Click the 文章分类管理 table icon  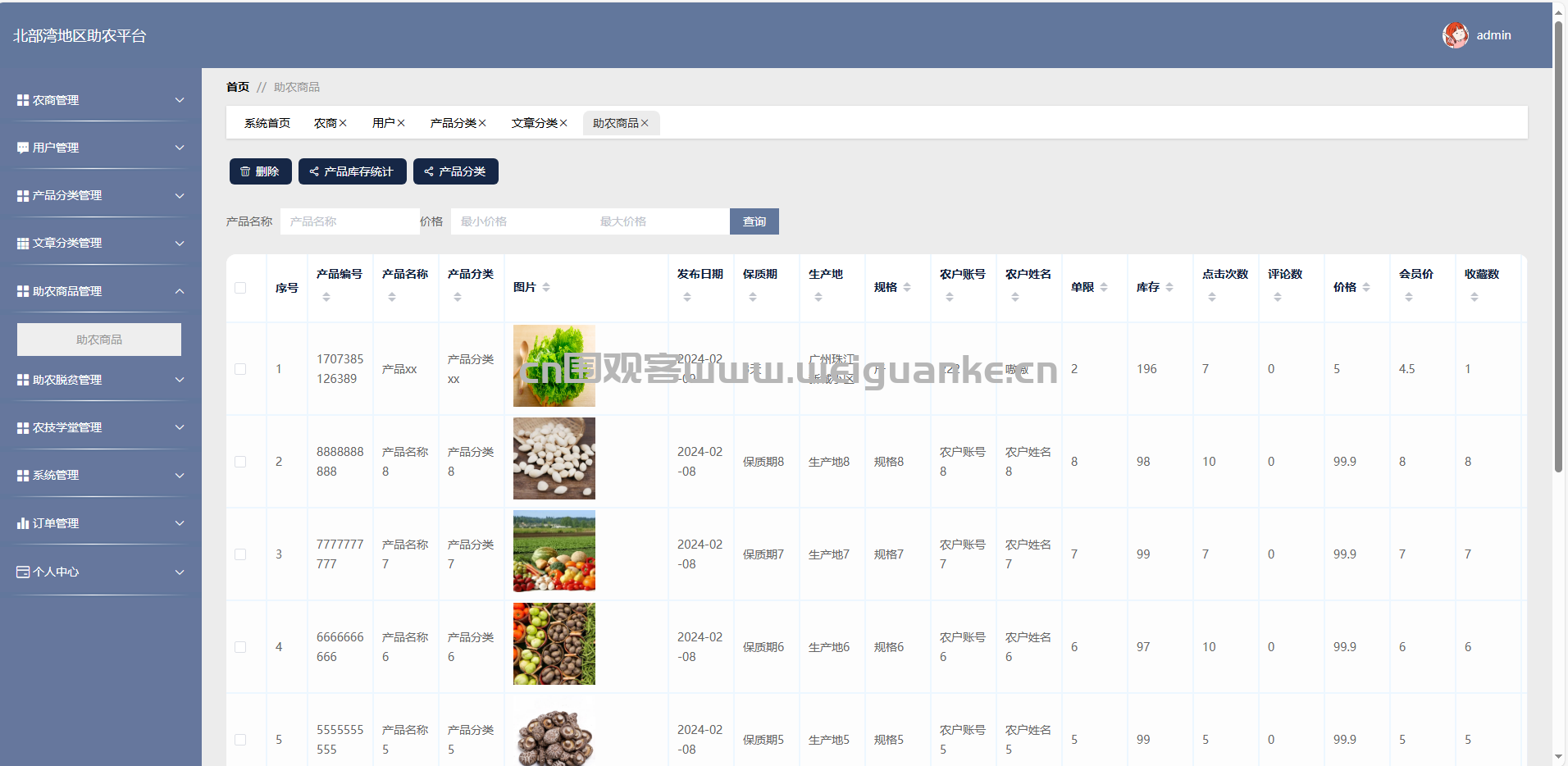[x=23, y=244]
